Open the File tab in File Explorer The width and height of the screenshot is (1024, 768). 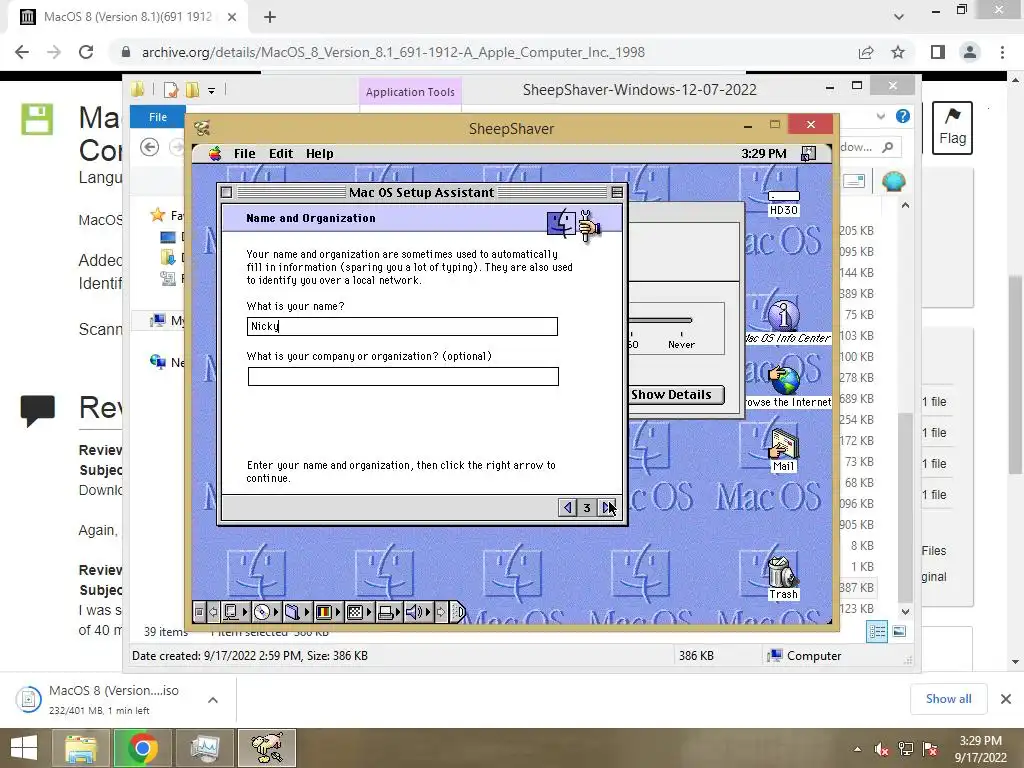pyautogui.click(x=158, y=117)
